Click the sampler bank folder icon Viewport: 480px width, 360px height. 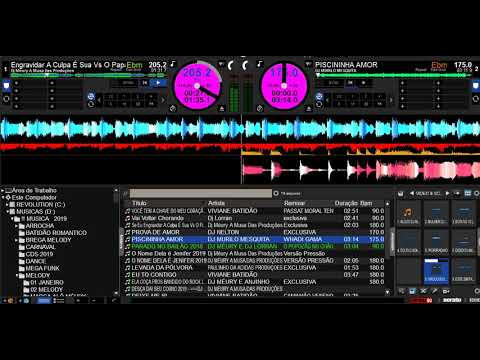(401, 194)
